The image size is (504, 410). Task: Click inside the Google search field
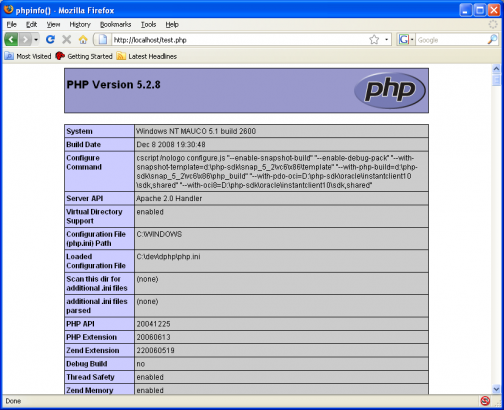coord(451,40)
